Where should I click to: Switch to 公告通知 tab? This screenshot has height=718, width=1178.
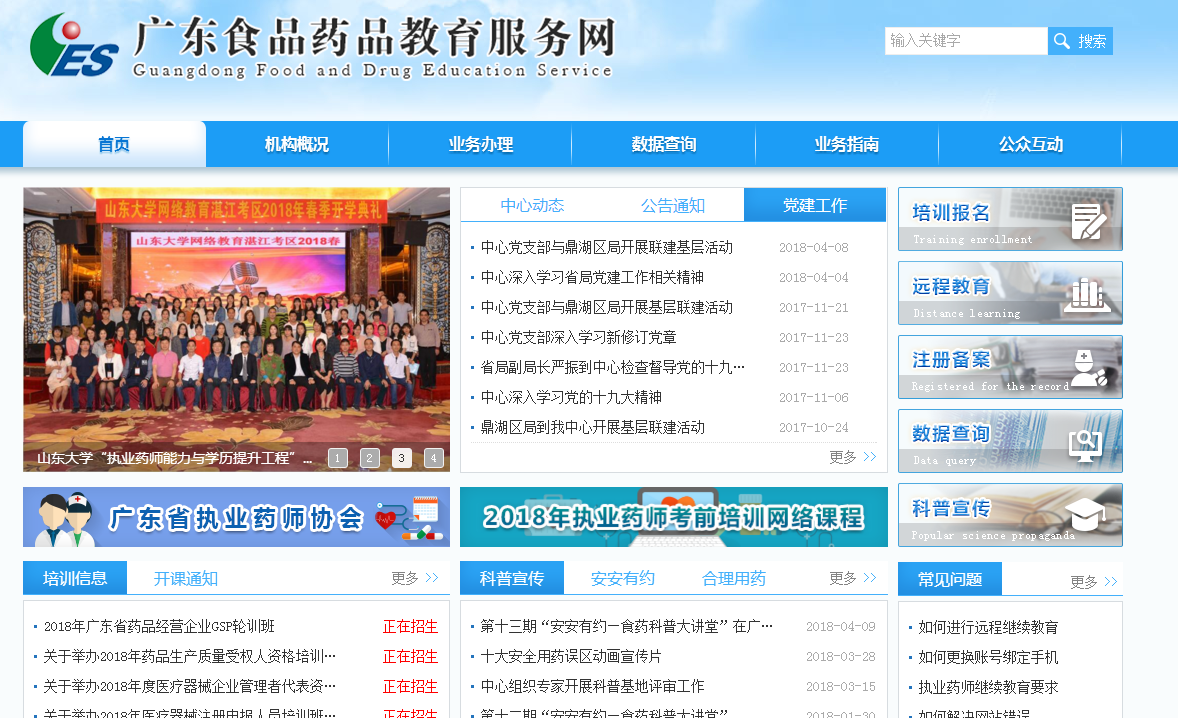[672, 206]
